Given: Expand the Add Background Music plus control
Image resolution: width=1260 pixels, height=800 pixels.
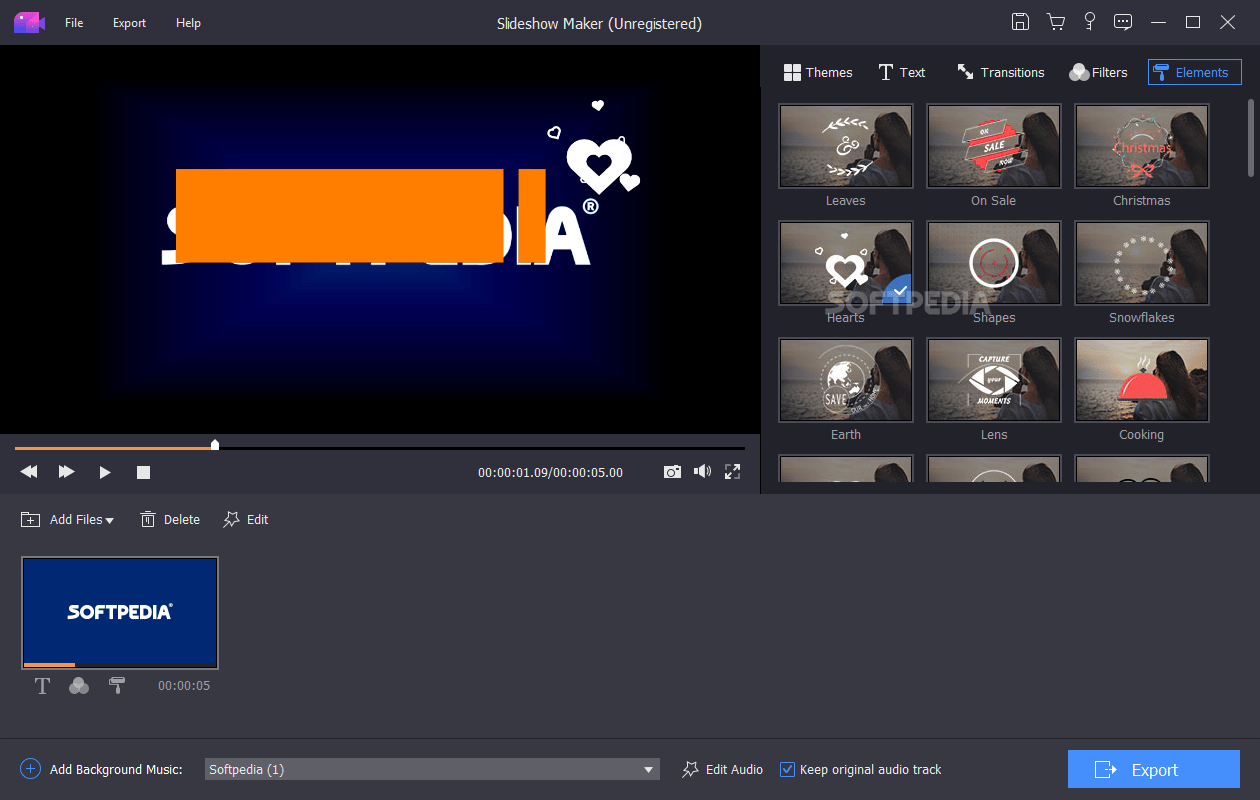Looking at the screenshot, I should coord(29,769).
